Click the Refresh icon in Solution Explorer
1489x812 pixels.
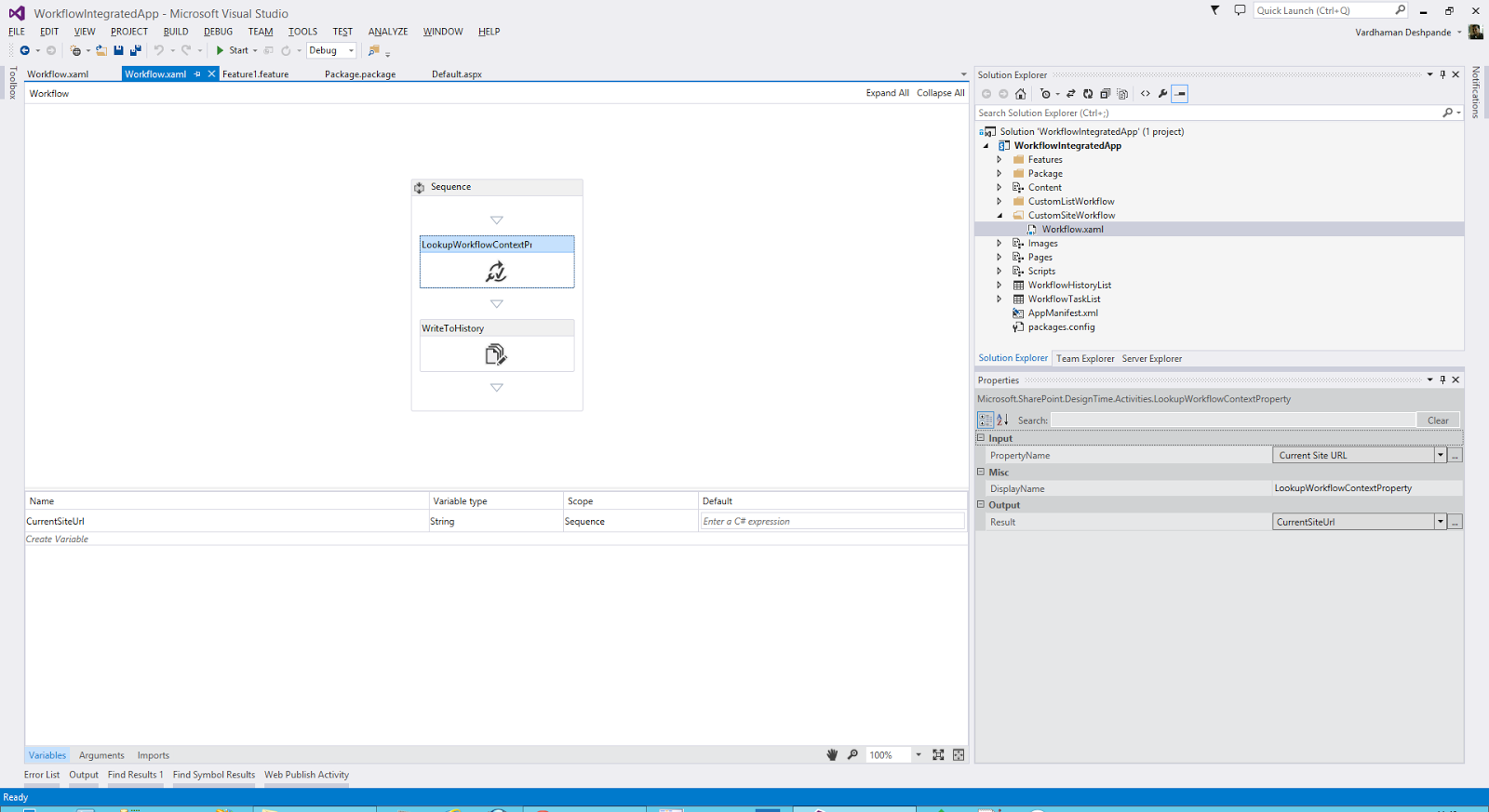tap(1088, 94)
